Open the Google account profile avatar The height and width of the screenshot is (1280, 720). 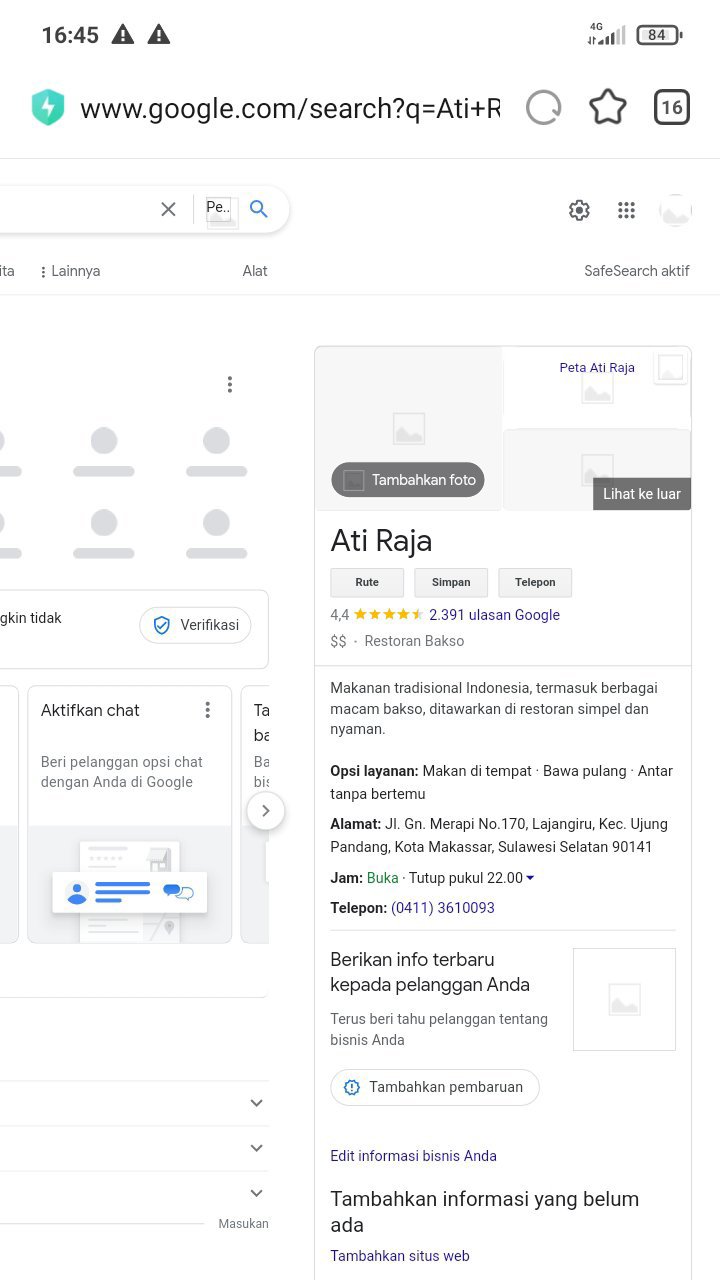pyautogui.click(x=676, y=210)
